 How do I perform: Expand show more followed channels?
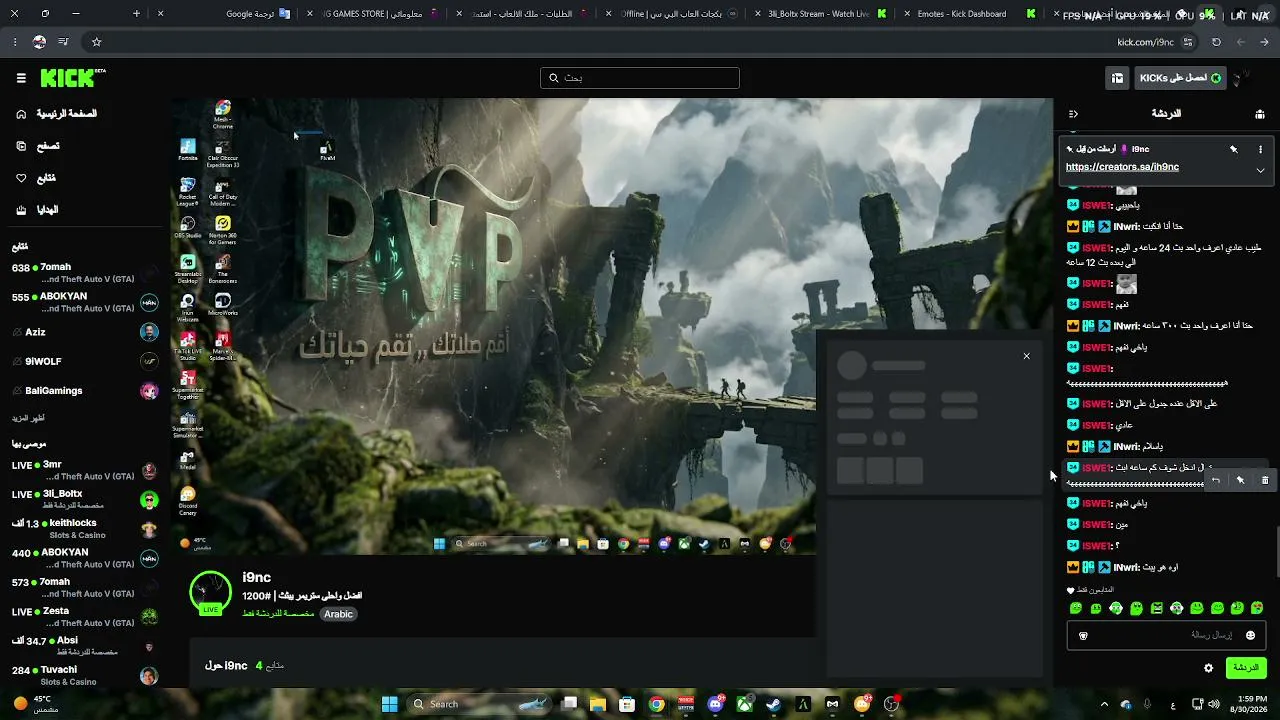pos(28,418)
